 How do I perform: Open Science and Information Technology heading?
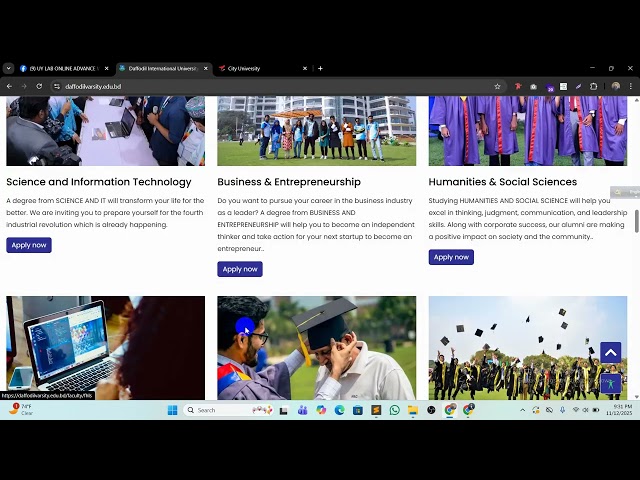pos(99,182)
